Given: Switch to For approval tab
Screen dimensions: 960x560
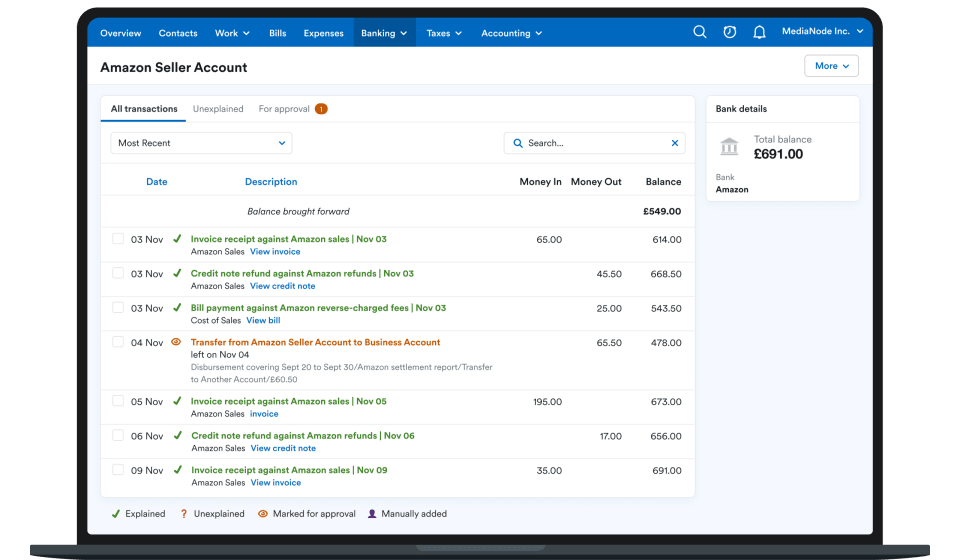Looking at the screenshot, I should coord(283,109).
